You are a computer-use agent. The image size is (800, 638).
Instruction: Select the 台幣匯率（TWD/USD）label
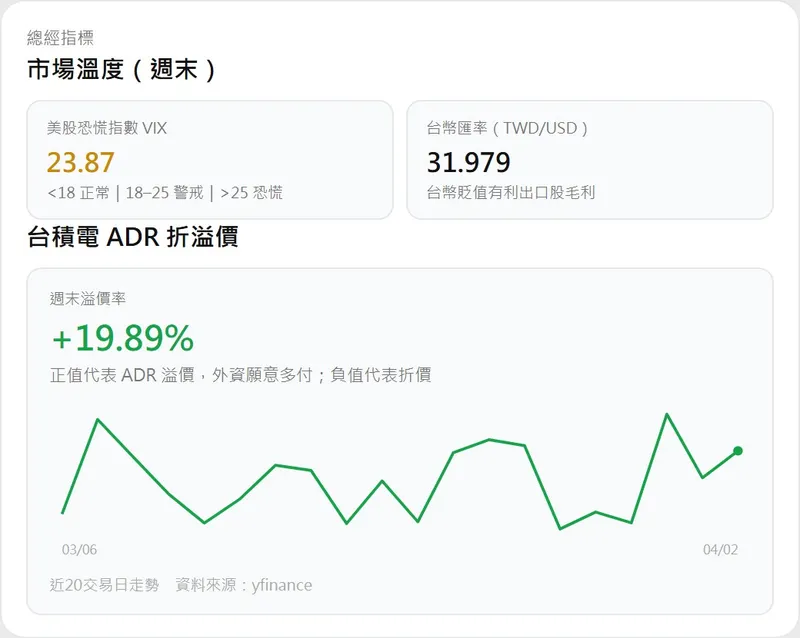pyautogui.click(x=509, y=128)
